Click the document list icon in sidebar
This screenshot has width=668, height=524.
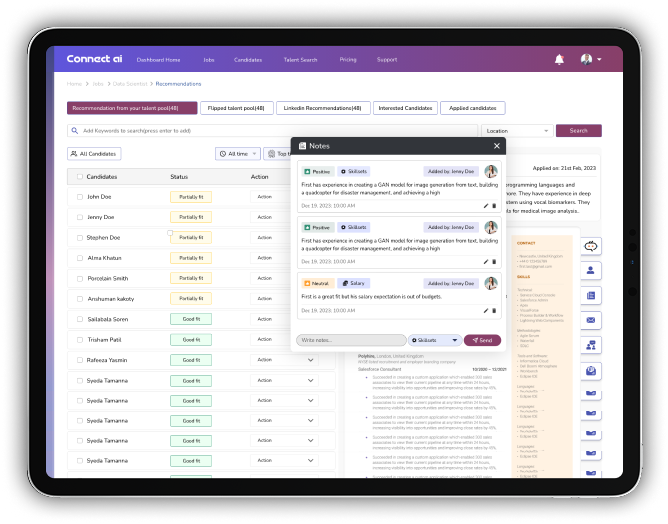pyautogui.click(x=591, y=296)
